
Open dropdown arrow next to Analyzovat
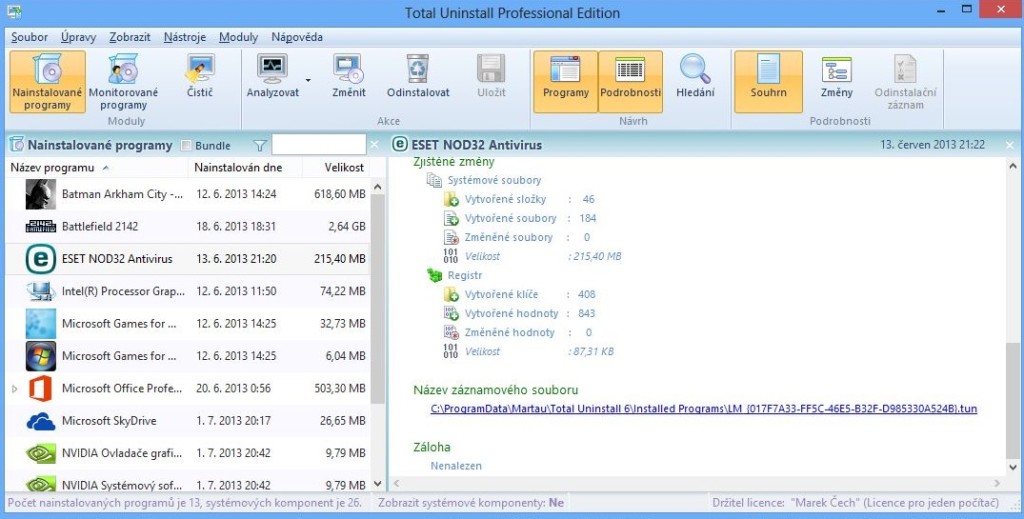308,81
